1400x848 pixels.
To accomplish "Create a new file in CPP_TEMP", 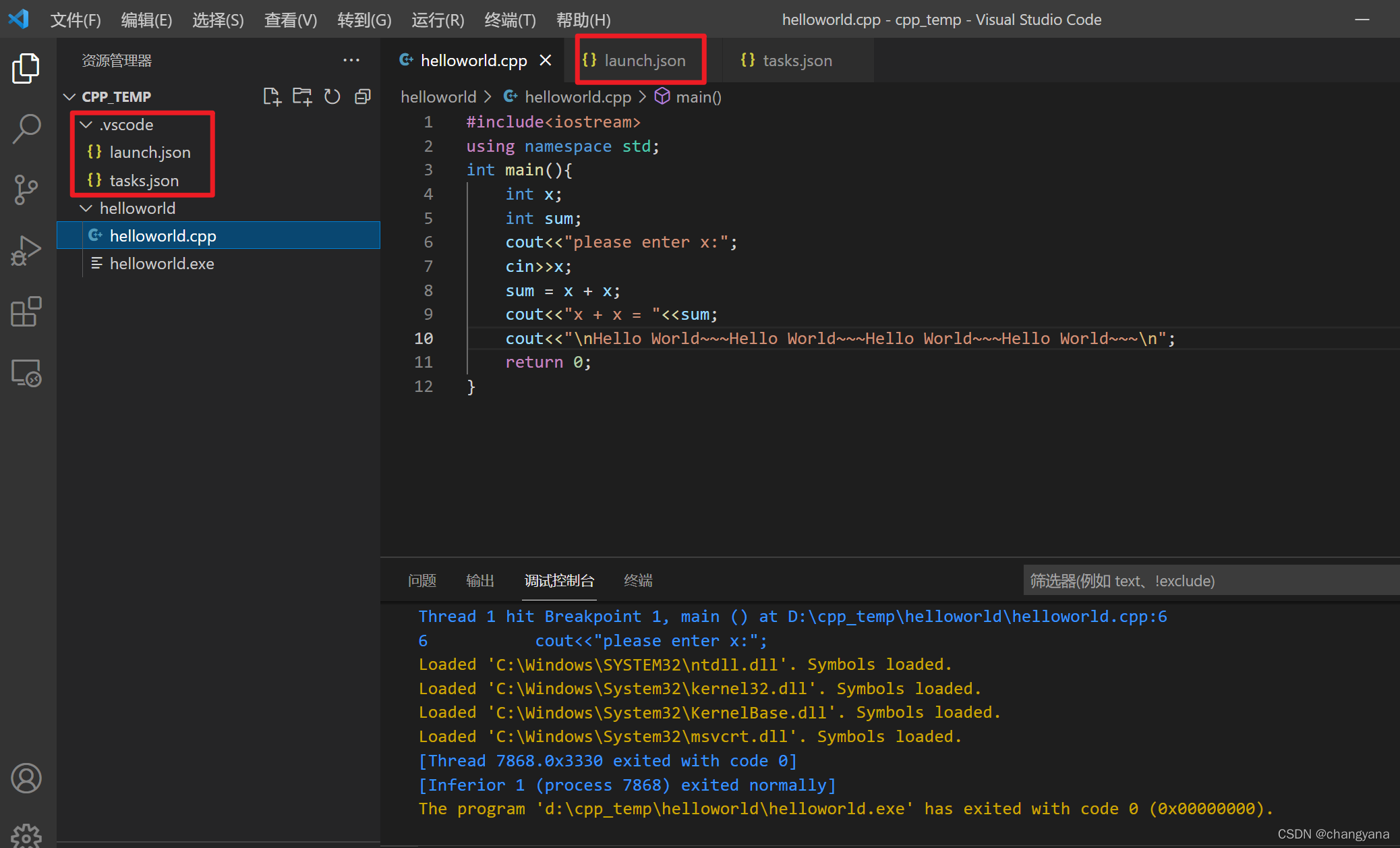I will click(x=272, y=96).
